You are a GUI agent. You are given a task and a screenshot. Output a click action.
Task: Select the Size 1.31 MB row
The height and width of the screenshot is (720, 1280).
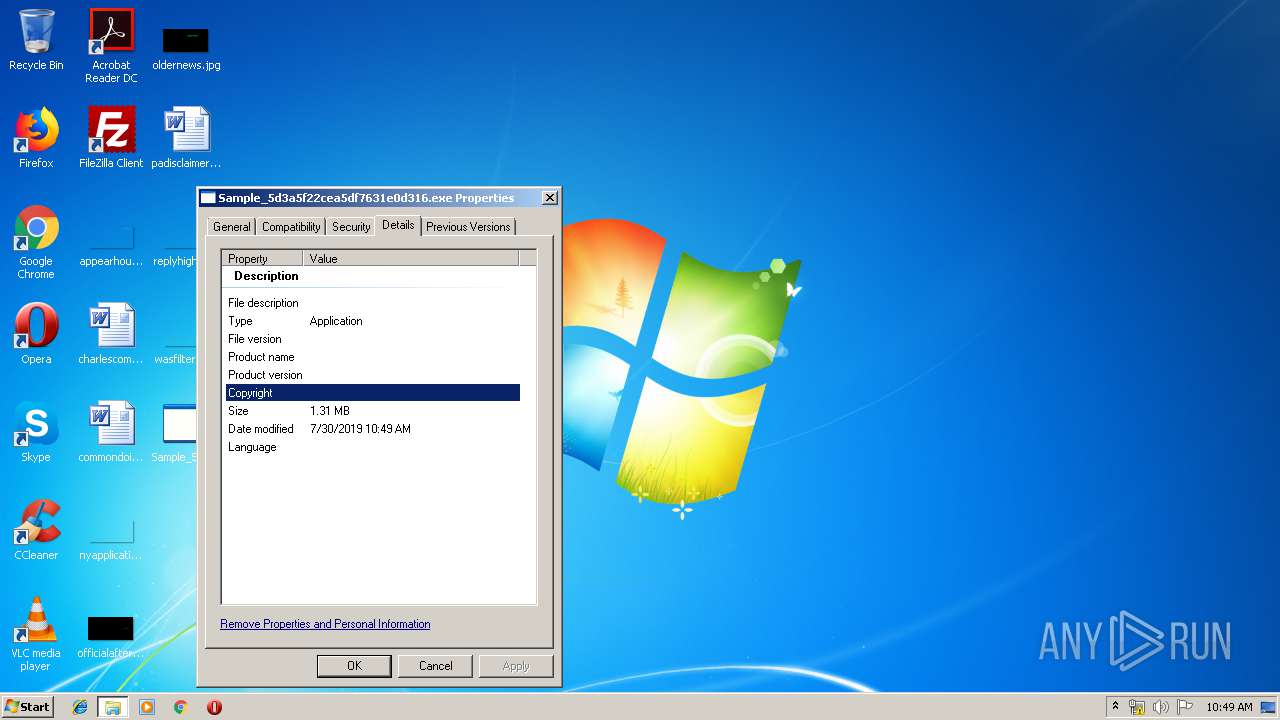coord(373,411)
